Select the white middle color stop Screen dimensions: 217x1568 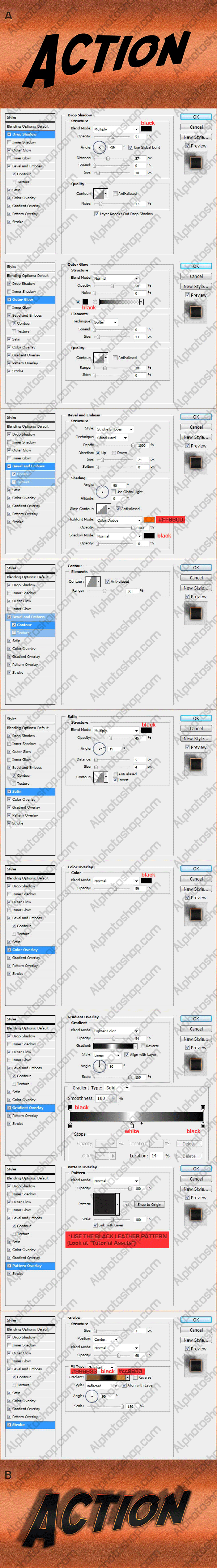point(132,1126)
